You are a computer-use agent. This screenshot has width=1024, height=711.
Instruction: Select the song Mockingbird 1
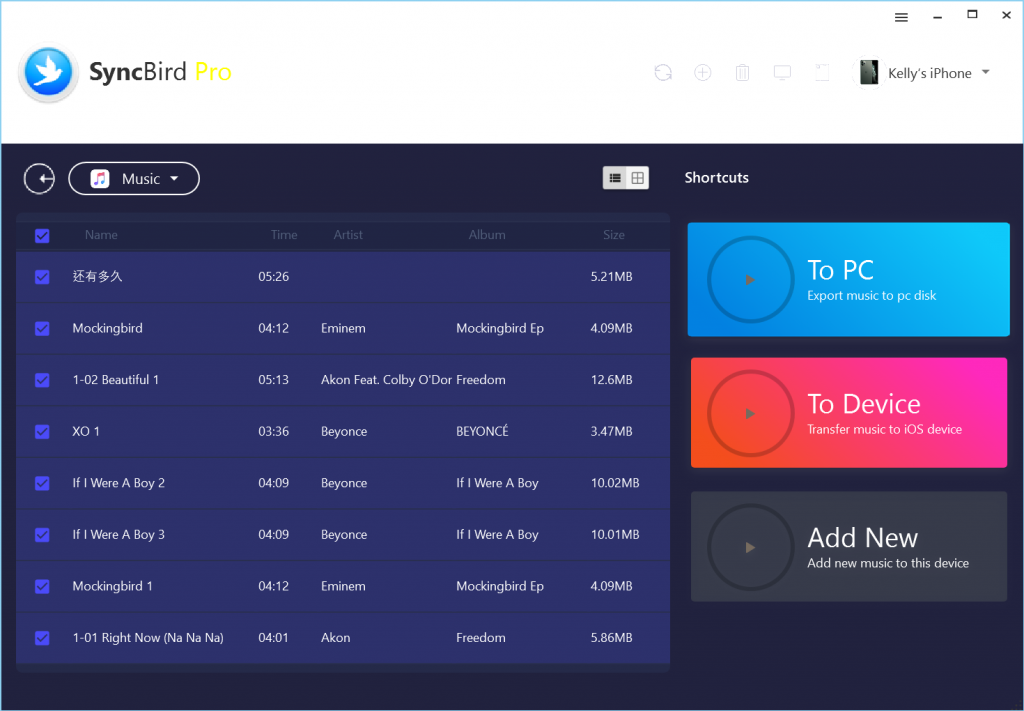tap(112, 586)
